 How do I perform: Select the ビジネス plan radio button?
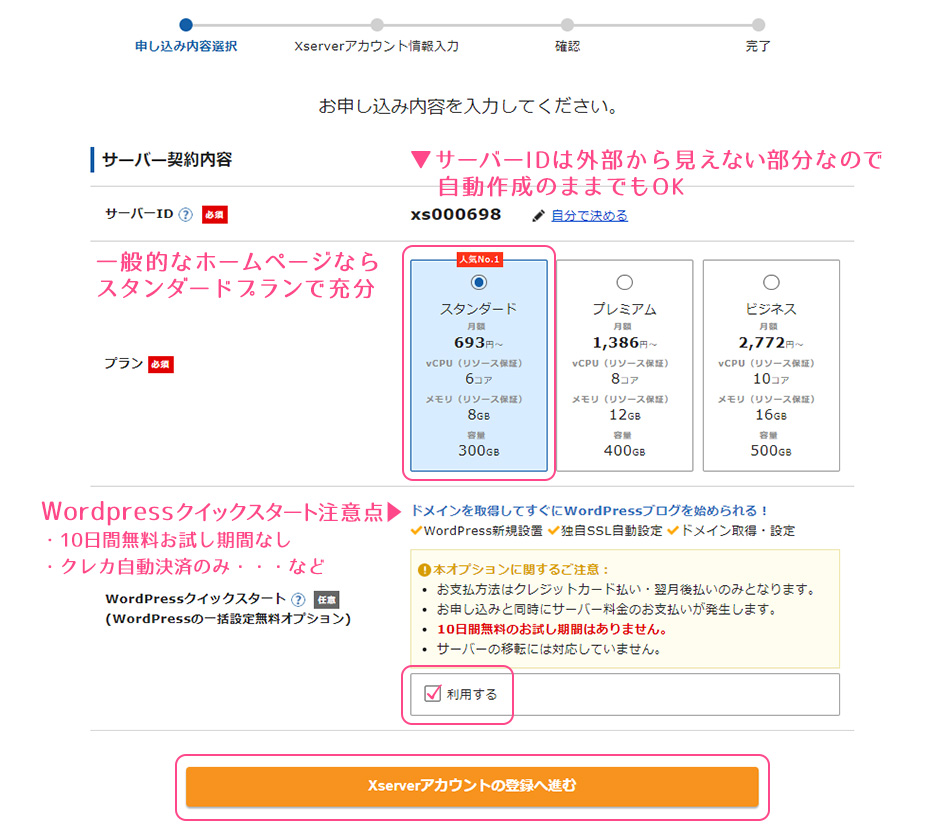click(x=771, y=282)
